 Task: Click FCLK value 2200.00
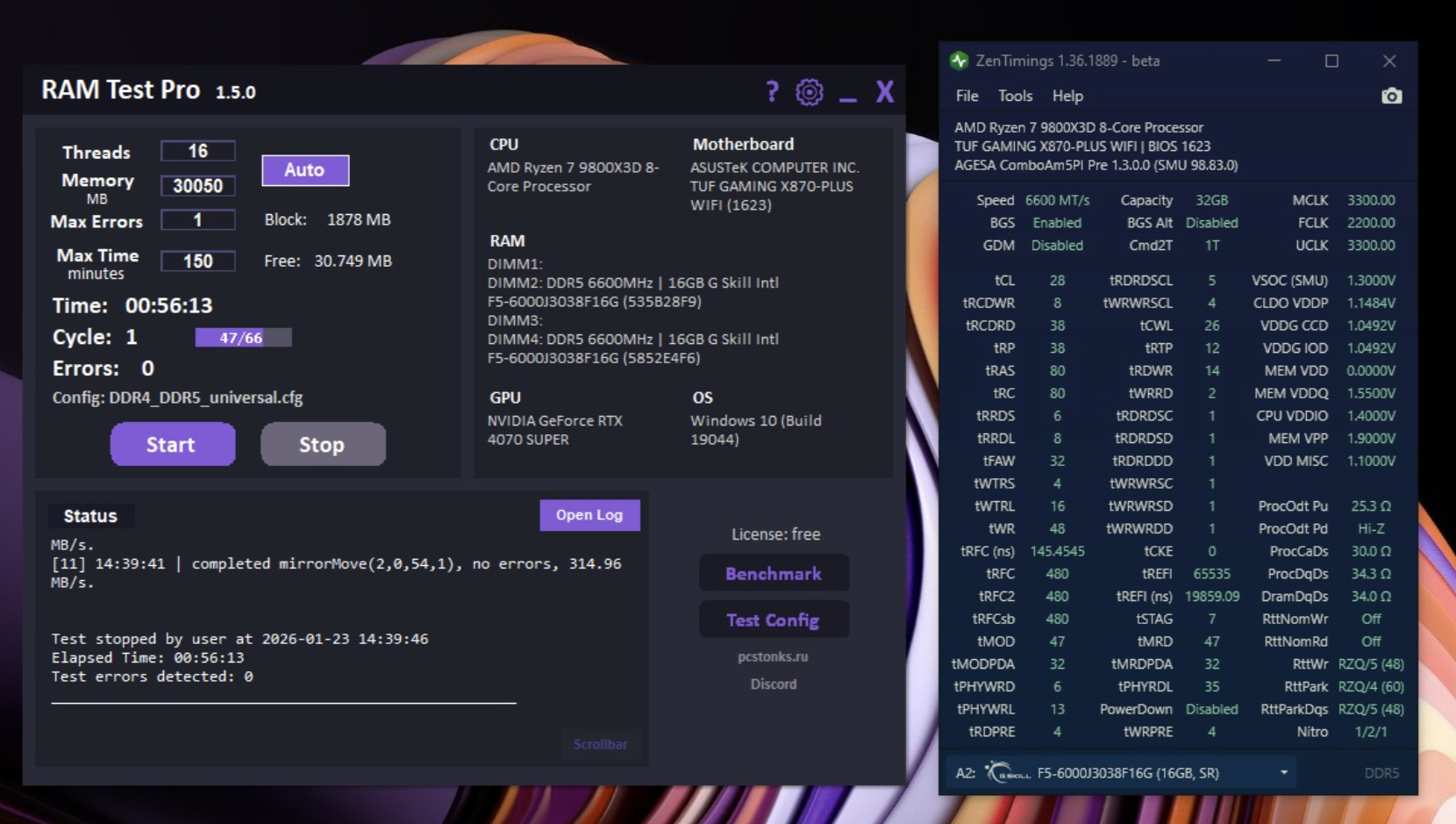pos(1371,223)
